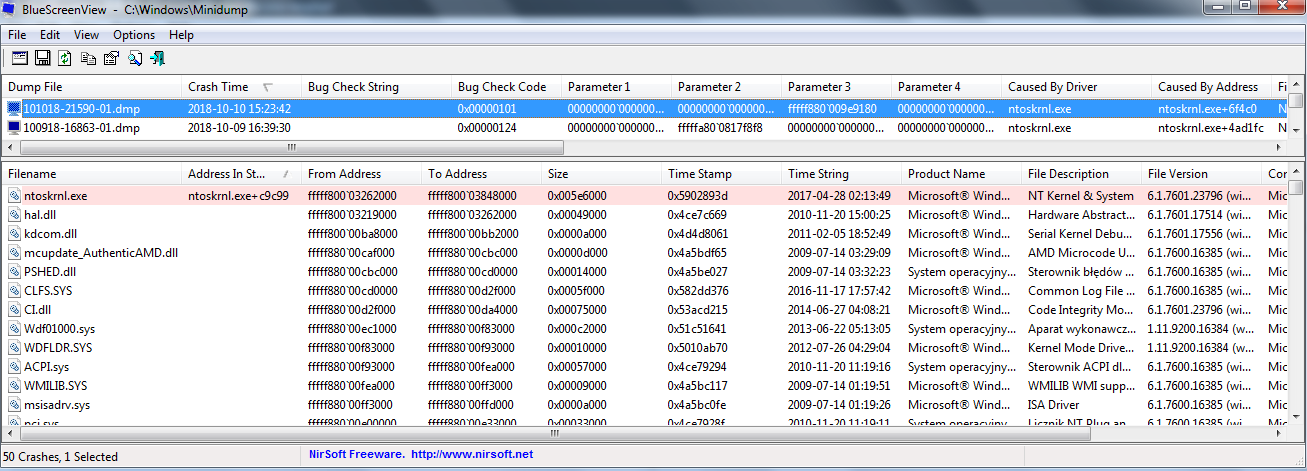Sort by Caused By Address column header
Screen dimensions: 1307x471
point(1212,87)
